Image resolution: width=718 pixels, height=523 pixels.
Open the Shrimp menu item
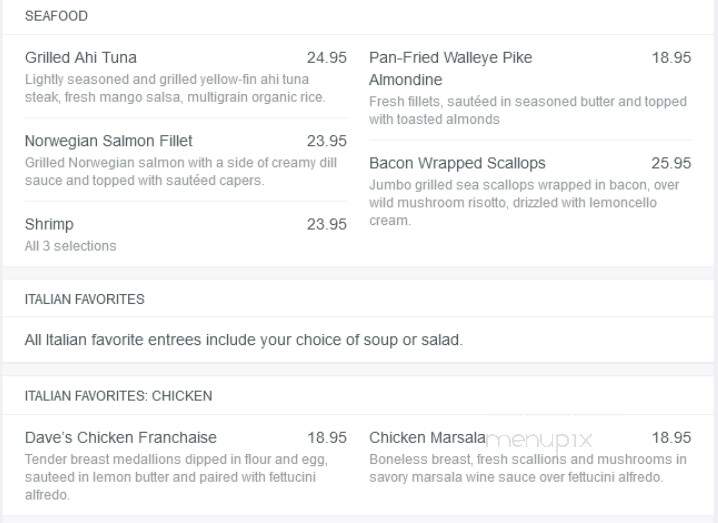49,224
